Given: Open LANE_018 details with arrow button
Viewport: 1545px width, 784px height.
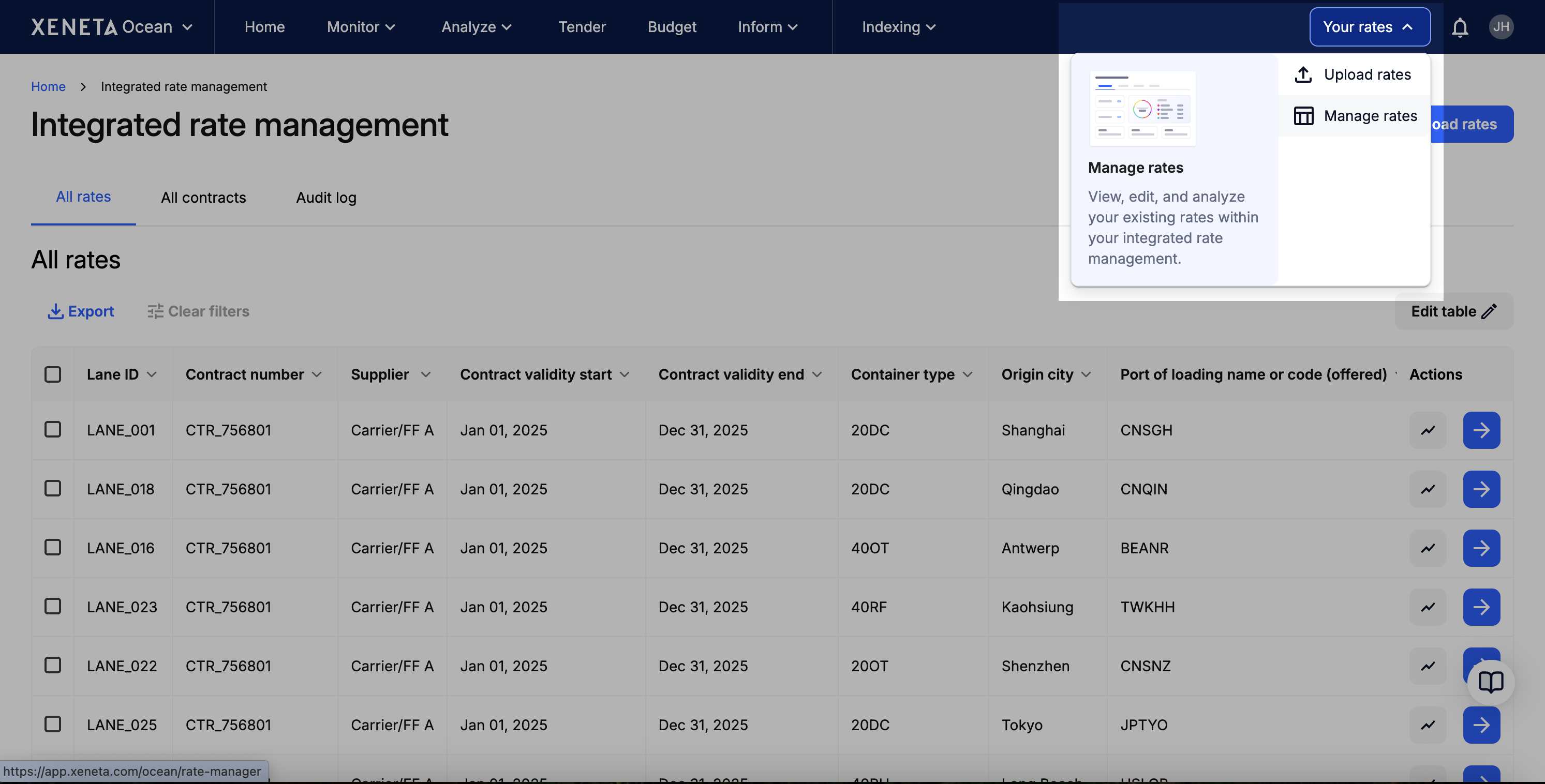Looking at the screenshot, I should [1481, 489].
